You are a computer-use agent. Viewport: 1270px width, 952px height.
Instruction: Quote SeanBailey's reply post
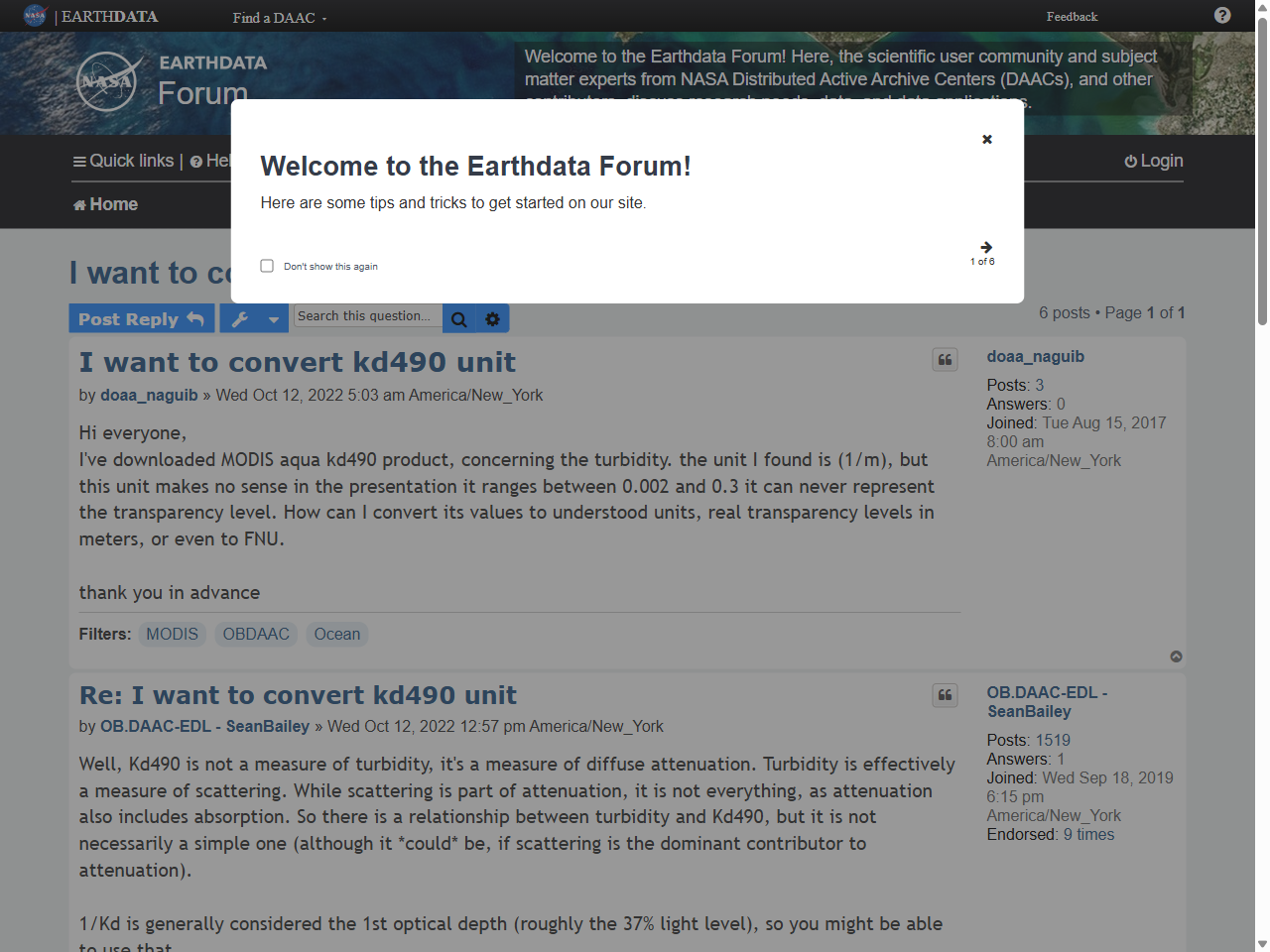click(945, 695)
